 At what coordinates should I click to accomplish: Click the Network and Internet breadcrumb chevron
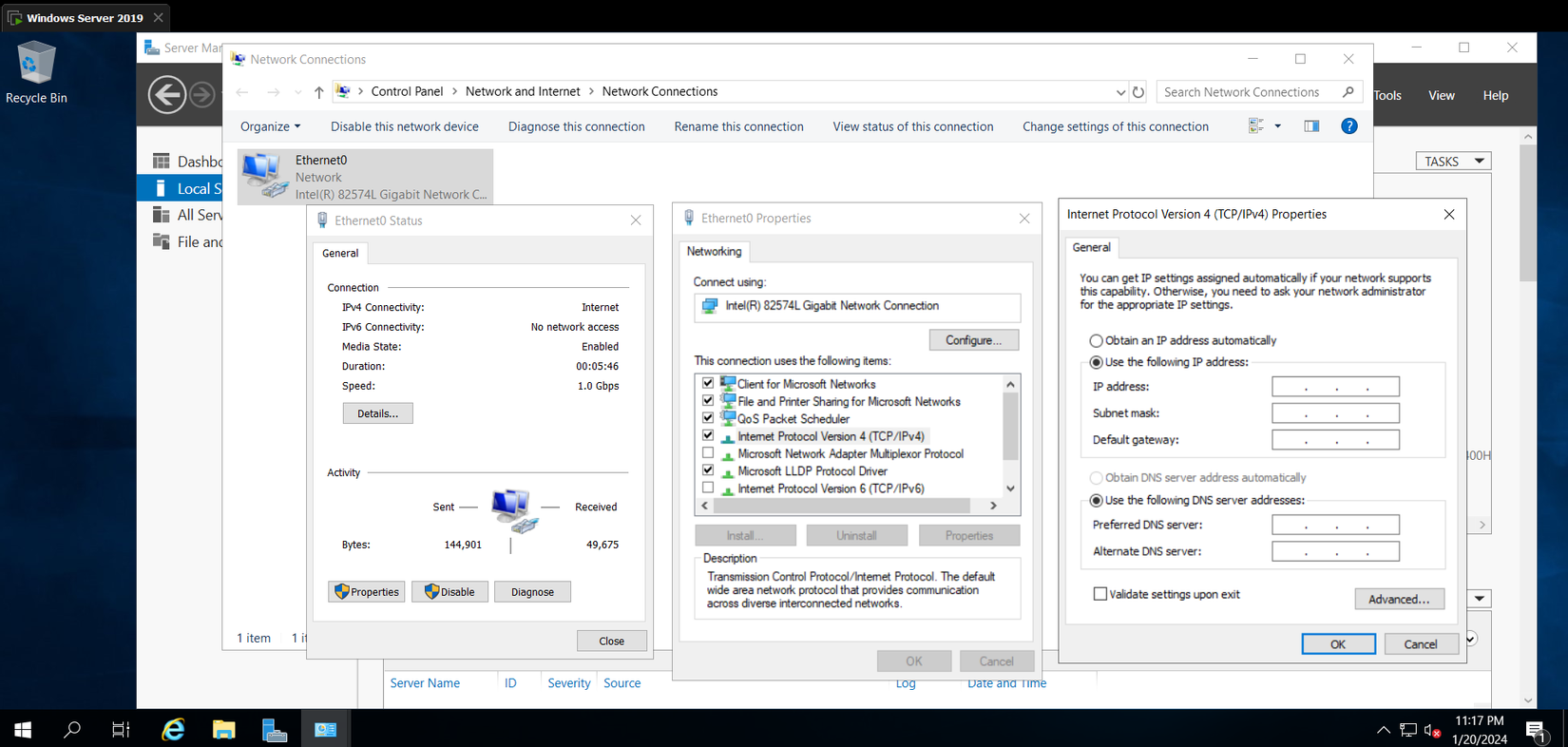[591, 92]
